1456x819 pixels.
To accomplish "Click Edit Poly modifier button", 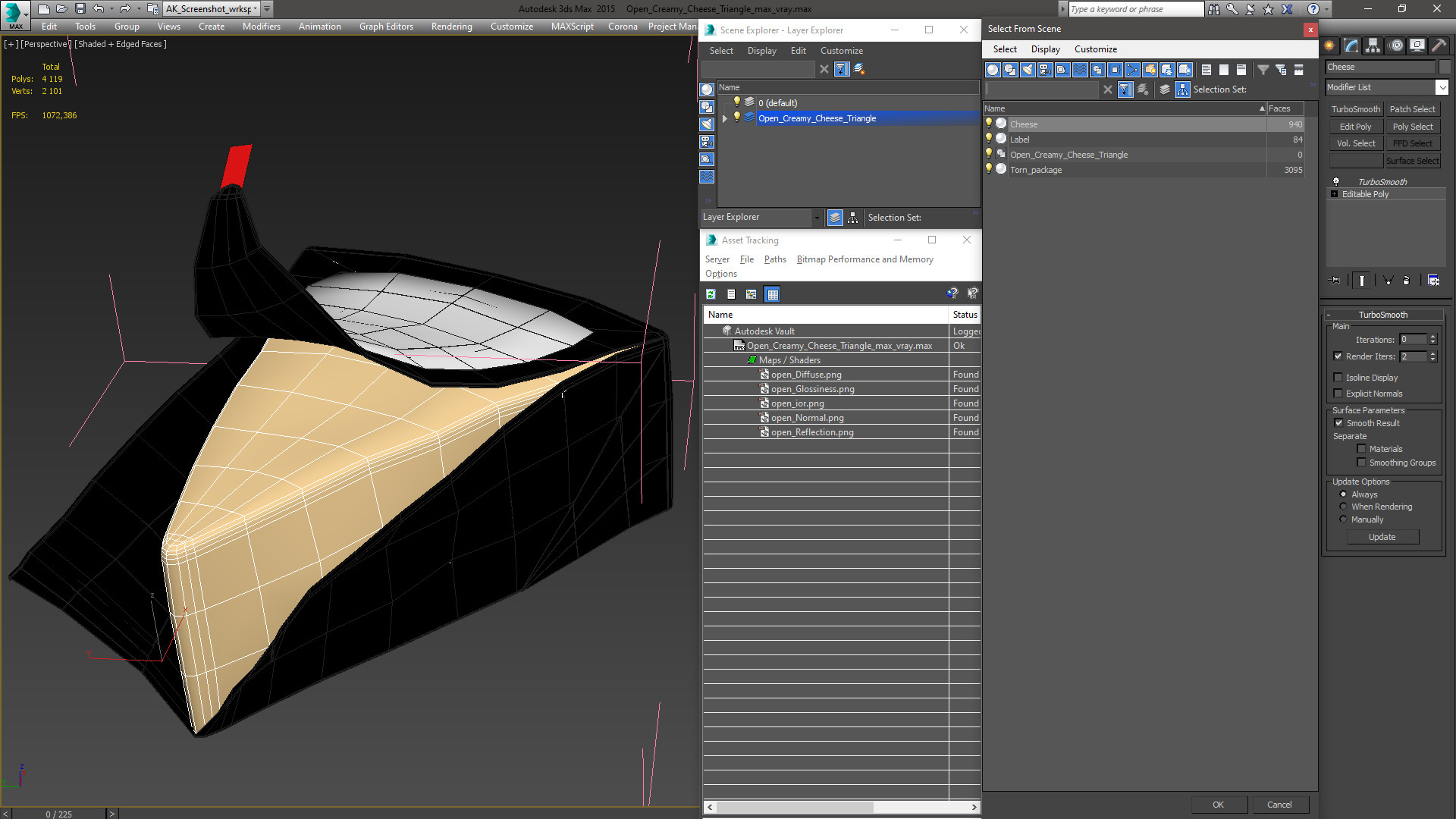I will click(1355, 127).
